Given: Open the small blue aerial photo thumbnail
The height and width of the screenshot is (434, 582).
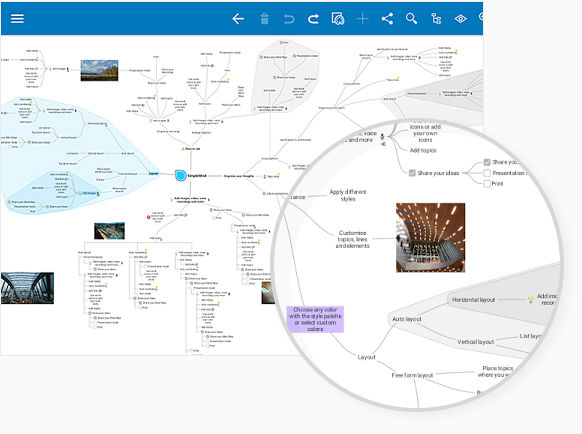Looking at the screenshot, I should 109,231.
